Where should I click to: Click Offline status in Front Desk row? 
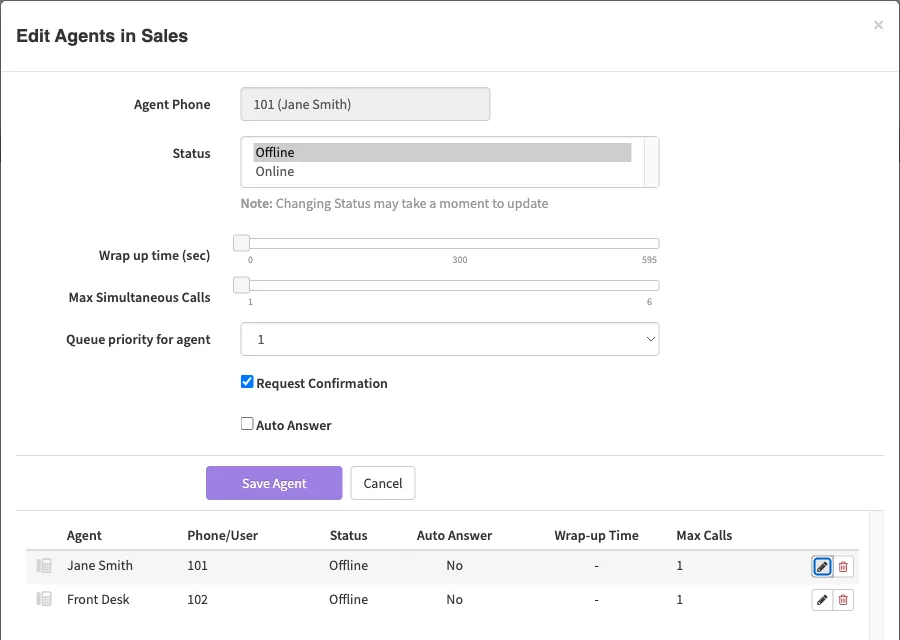pyautogui.click(x=348, y=599)
